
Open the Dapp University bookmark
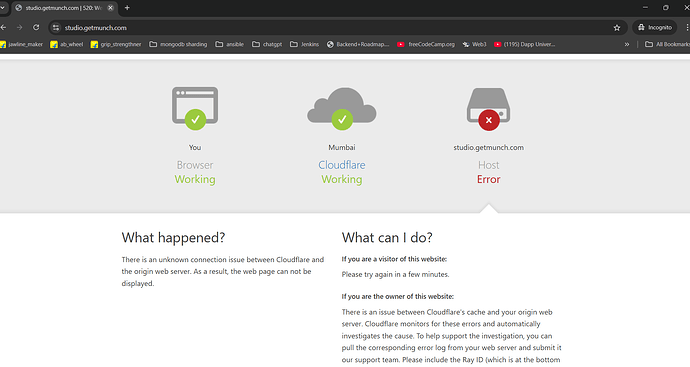525,44
